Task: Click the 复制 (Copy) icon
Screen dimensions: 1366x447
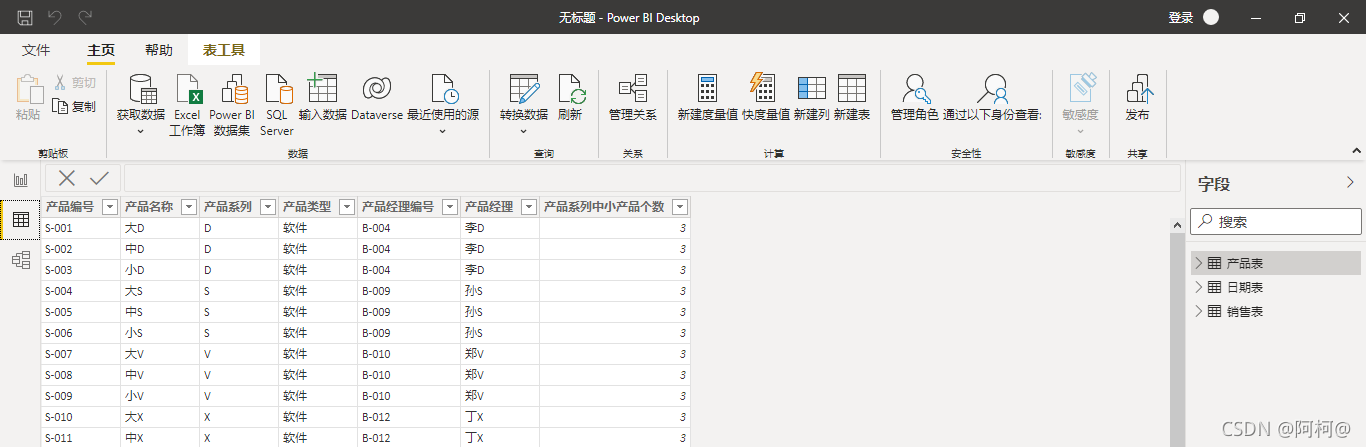Action: [60, 106]
